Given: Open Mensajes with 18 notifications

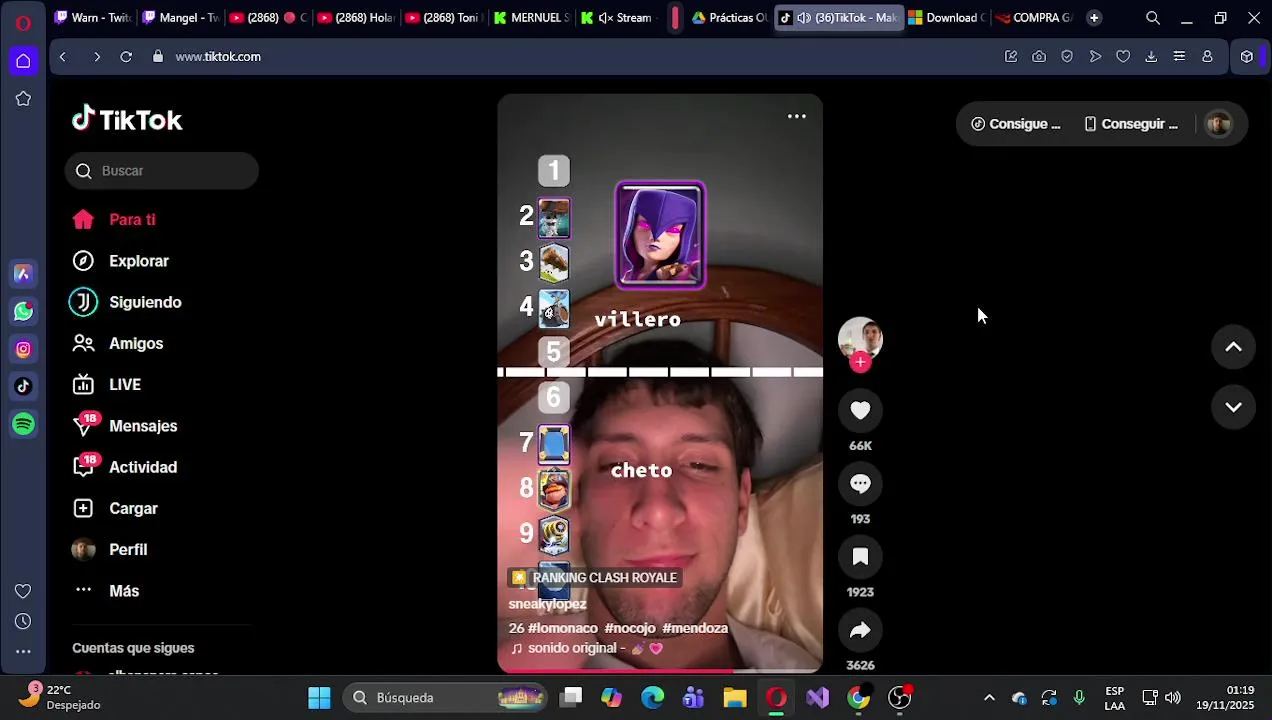Looking at the screenshot, I should pyautogui.click(x=125, y=426).
